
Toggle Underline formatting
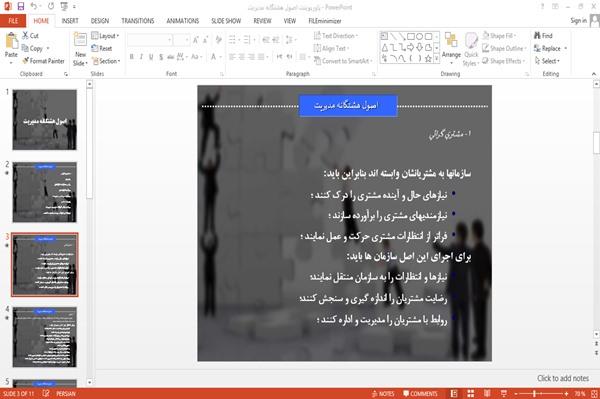151,57
